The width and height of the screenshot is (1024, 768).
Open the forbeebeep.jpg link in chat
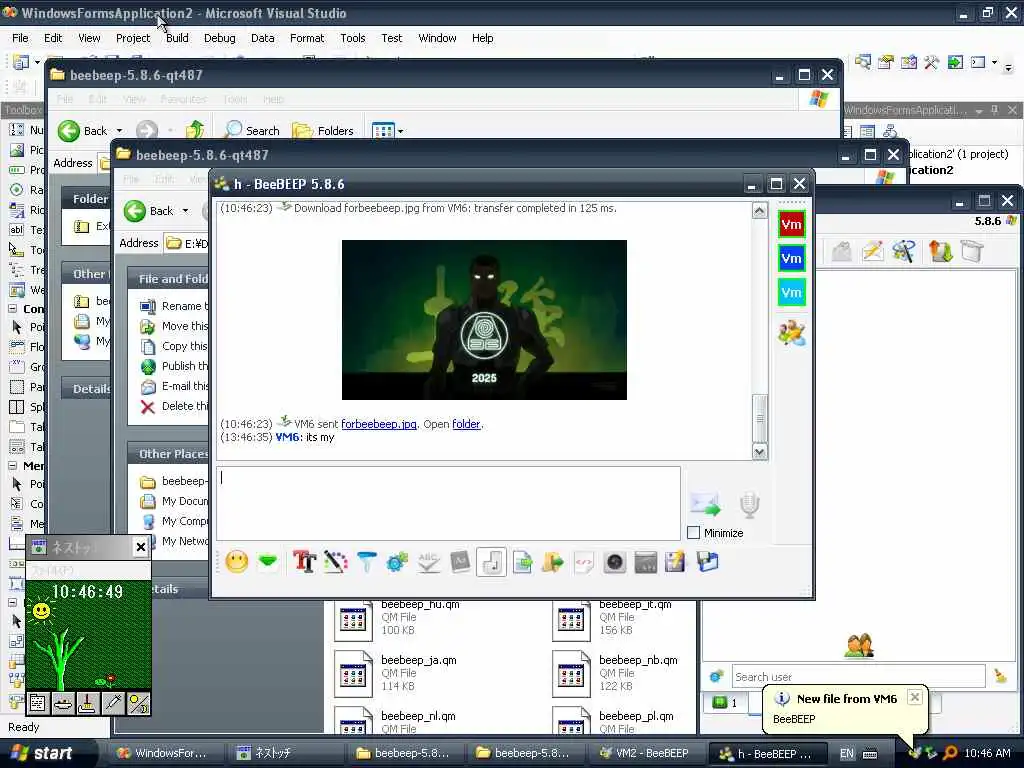(x=379, y=424)
